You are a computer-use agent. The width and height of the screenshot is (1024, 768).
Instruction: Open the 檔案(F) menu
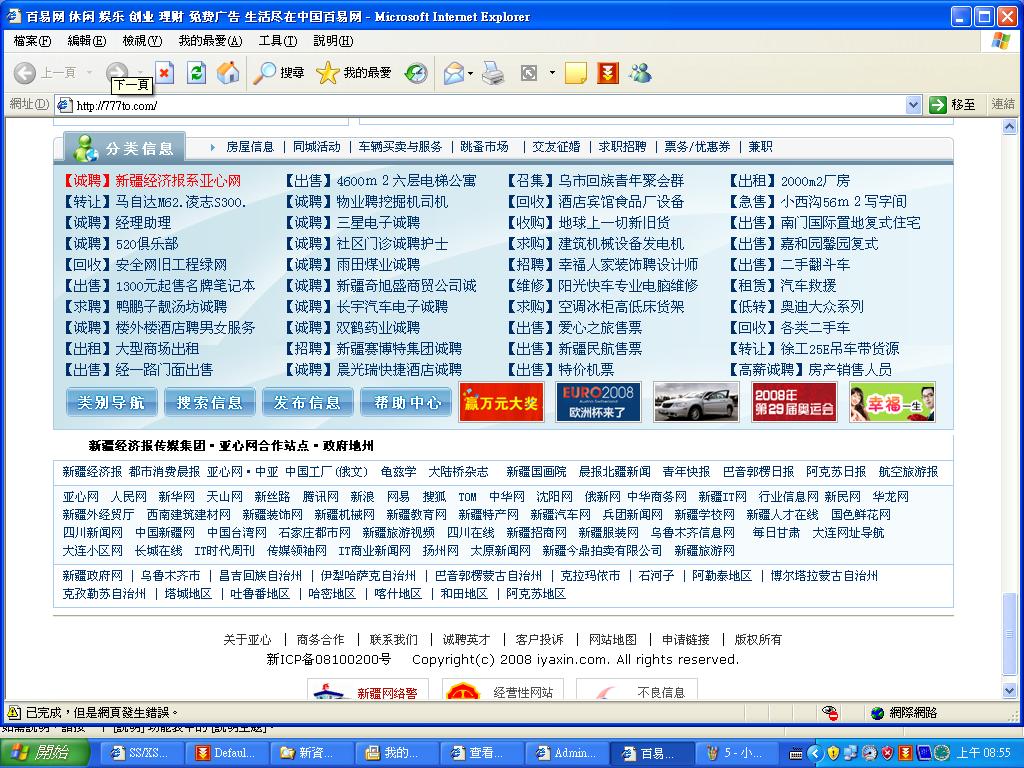[x=32, y=41]
